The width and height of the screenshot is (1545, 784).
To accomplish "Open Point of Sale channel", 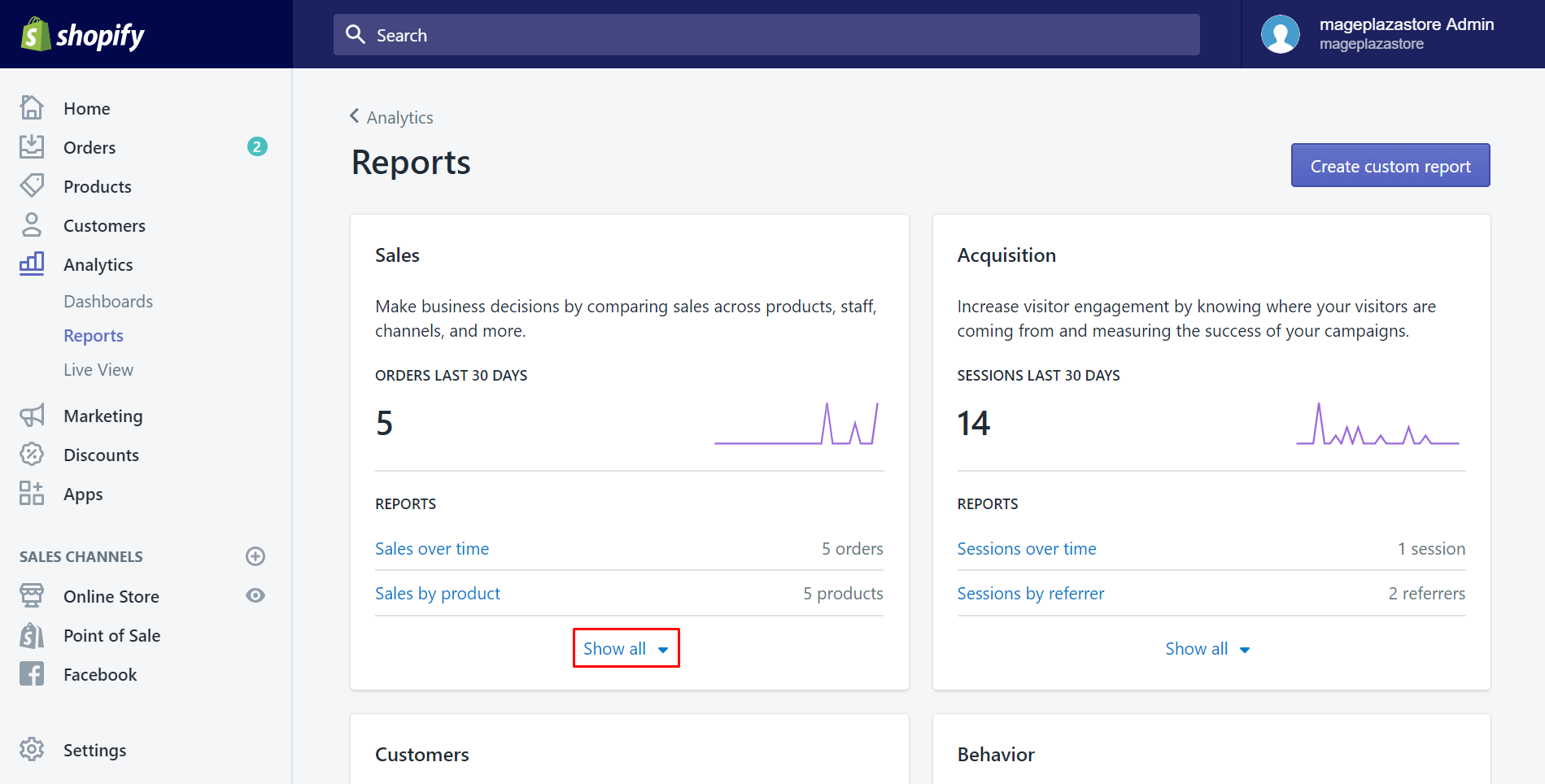I will (112, 635).
